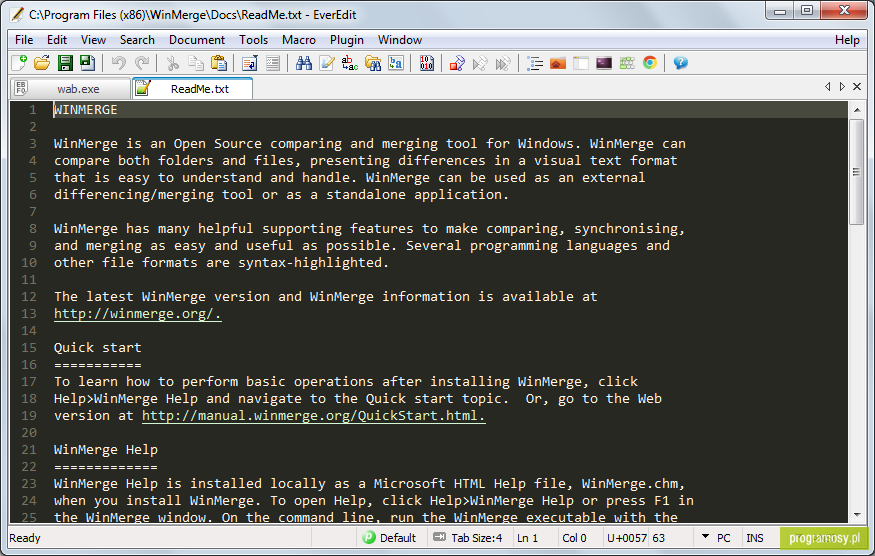This screenshot has width=875, height=556.
Task: Paste from clipboard icon
Action: 219,63
